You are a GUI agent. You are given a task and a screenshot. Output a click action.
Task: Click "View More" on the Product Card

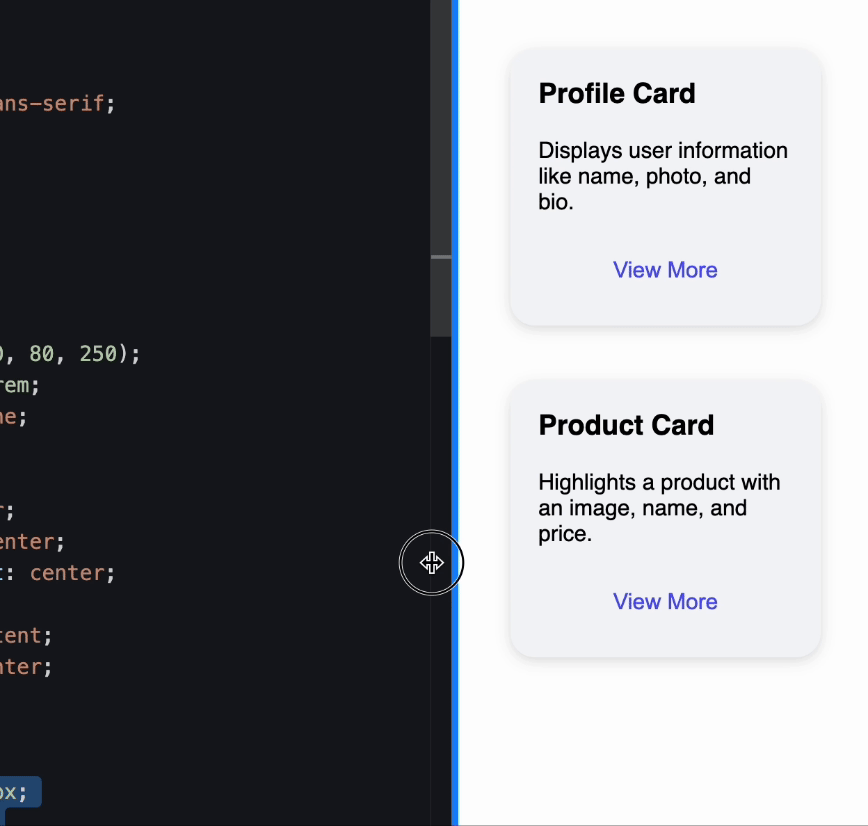tap(665, 601)
